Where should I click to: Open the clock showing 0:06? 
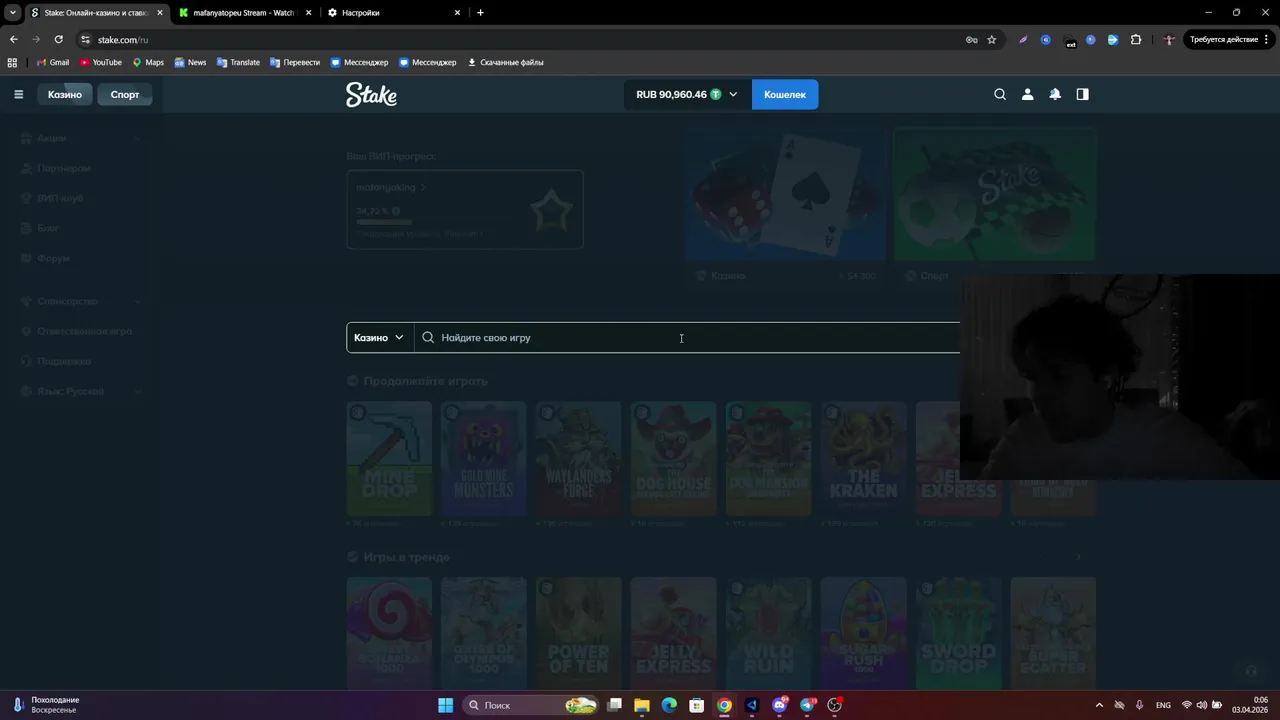click(1251, 705)
